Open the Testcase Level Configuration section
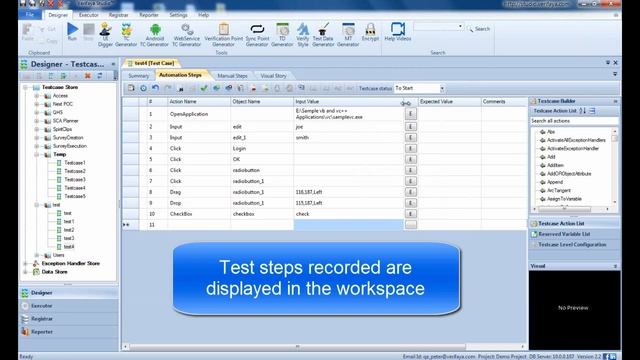Viewport: 640px width, 360px height. point(574,245)
